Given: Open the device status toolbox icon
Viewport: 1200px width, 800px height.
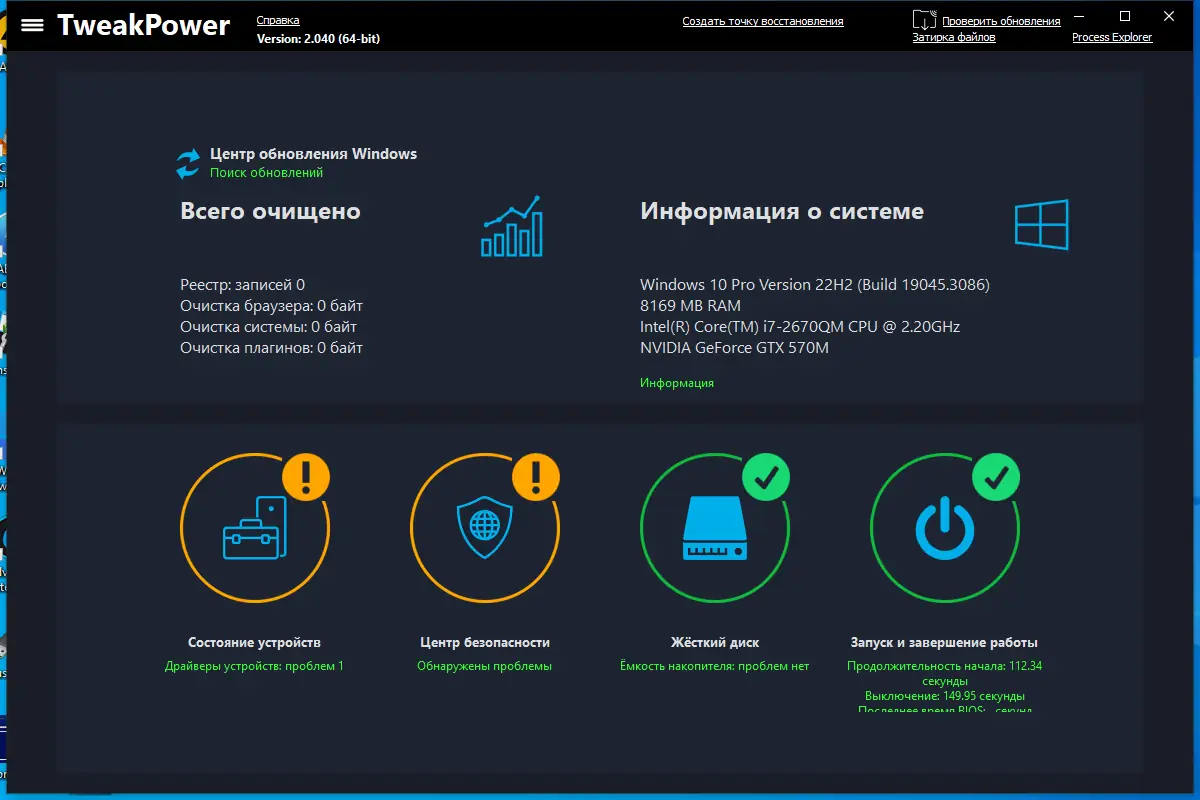Looking at the screenshot, I should click(255, 527).
